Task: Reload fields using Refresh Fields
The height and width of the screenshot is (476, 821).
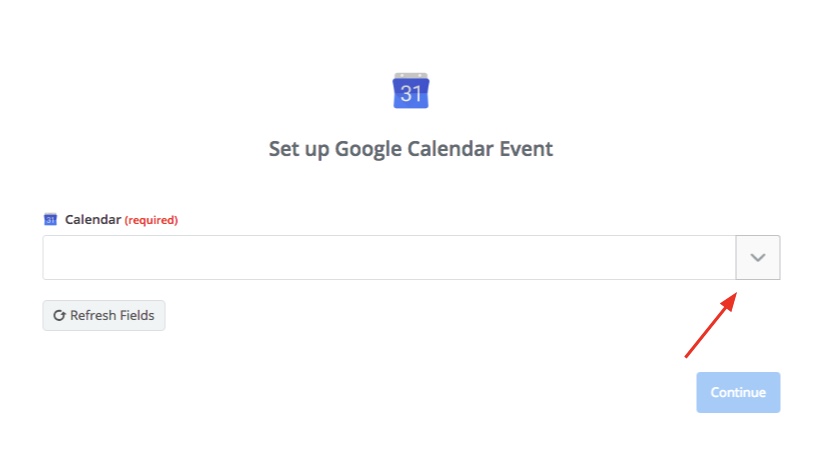Action: click(x=104, y=315)
